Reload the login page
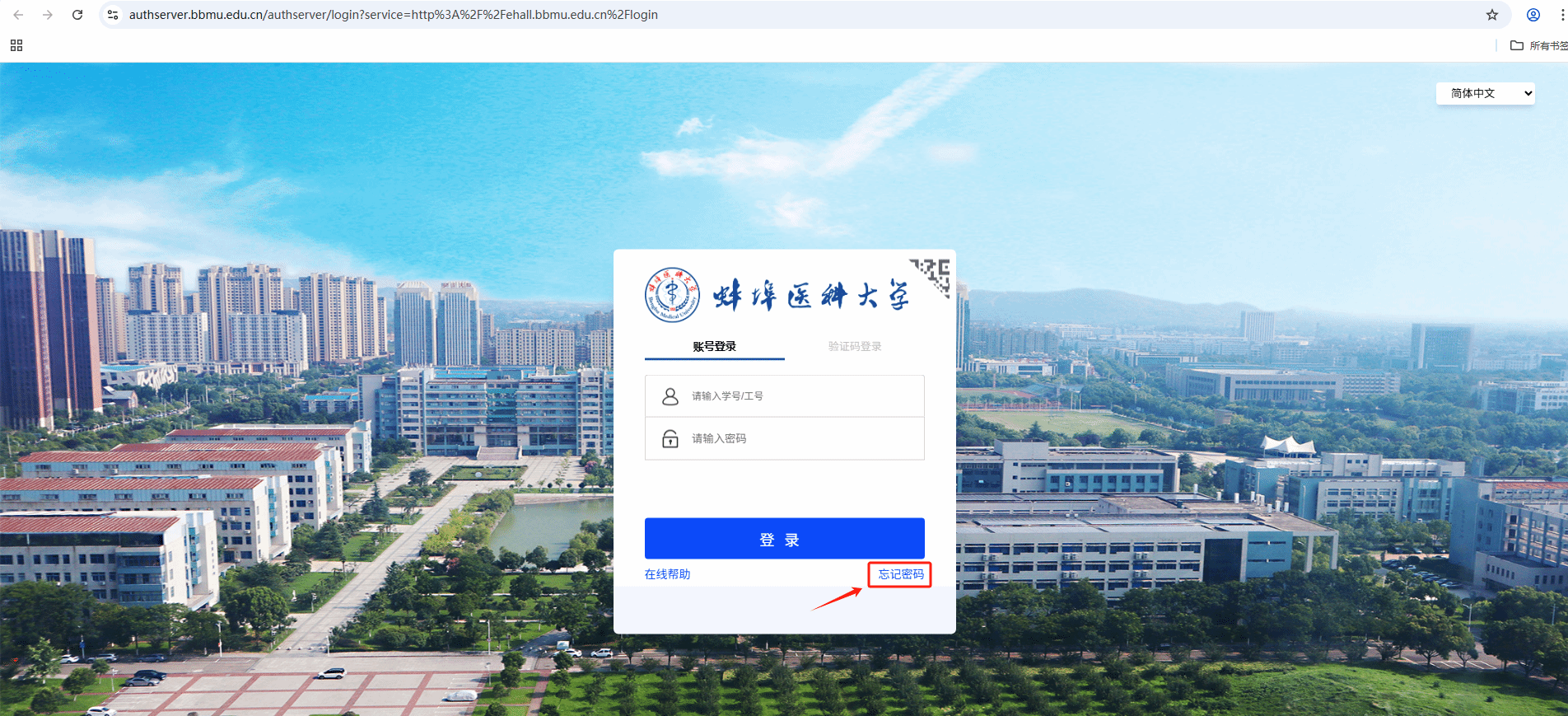The height and width of the screenshot is (716, 1568). click(x=77, y=15)
